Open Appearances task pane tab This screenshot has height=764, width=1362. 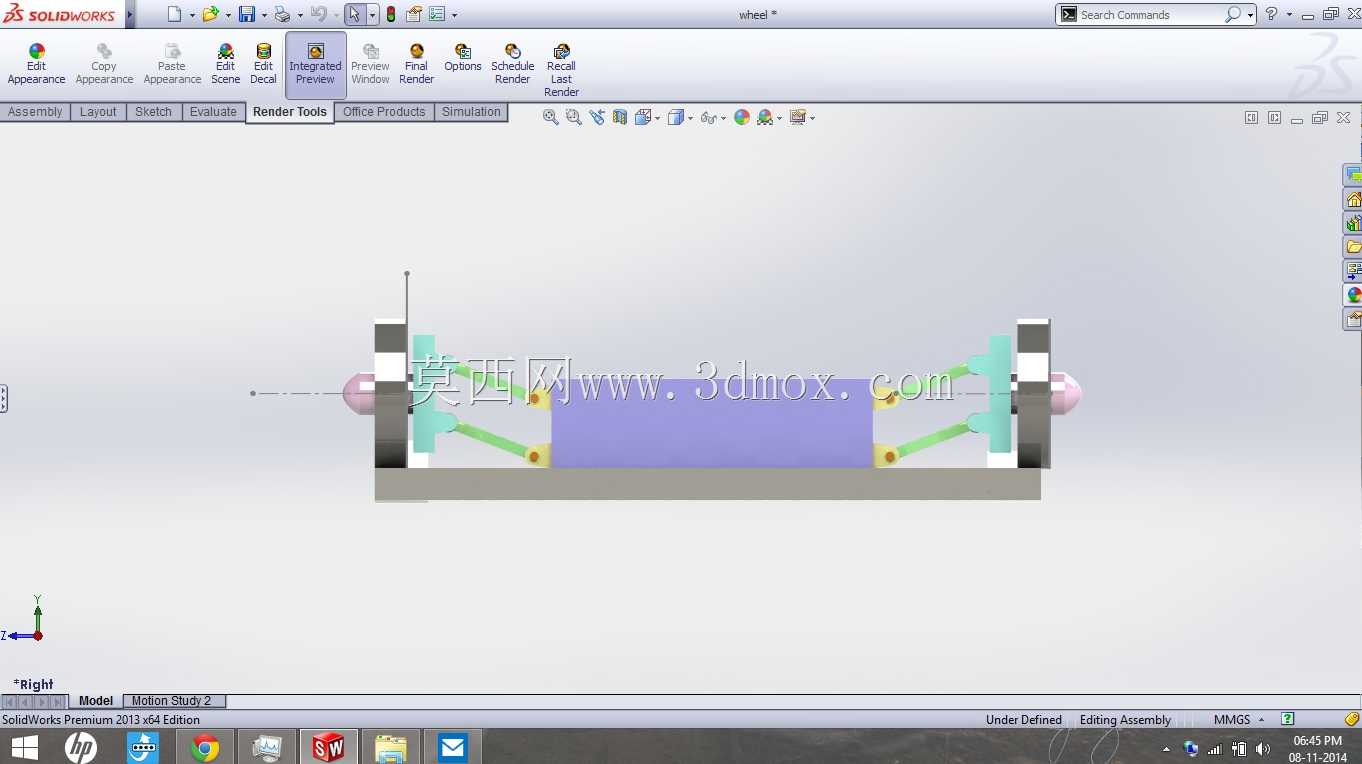coord(1352,295)
